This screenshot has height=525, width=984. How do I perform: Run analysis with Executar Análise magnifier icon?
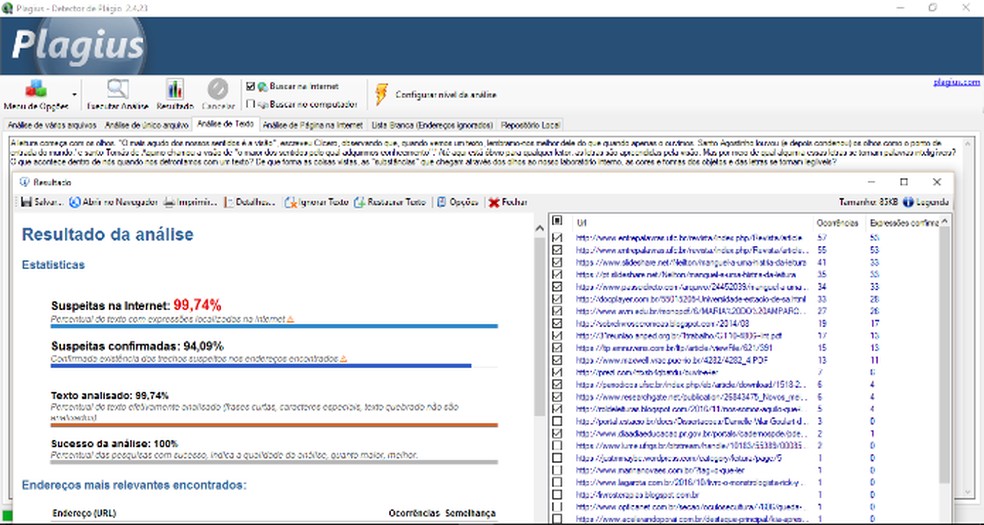click(117, 89)
